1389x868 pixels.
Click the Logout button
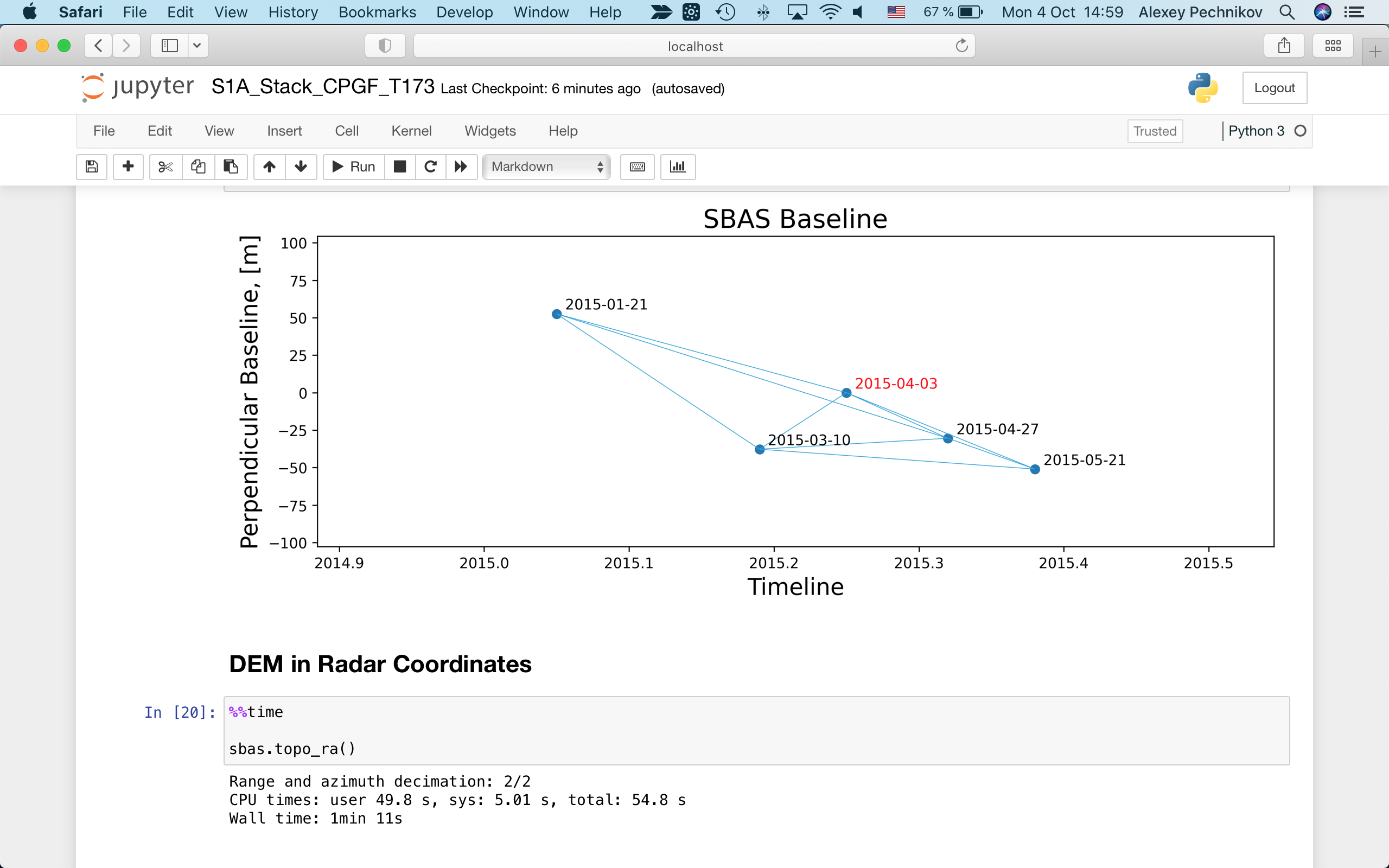point(1273,88)
